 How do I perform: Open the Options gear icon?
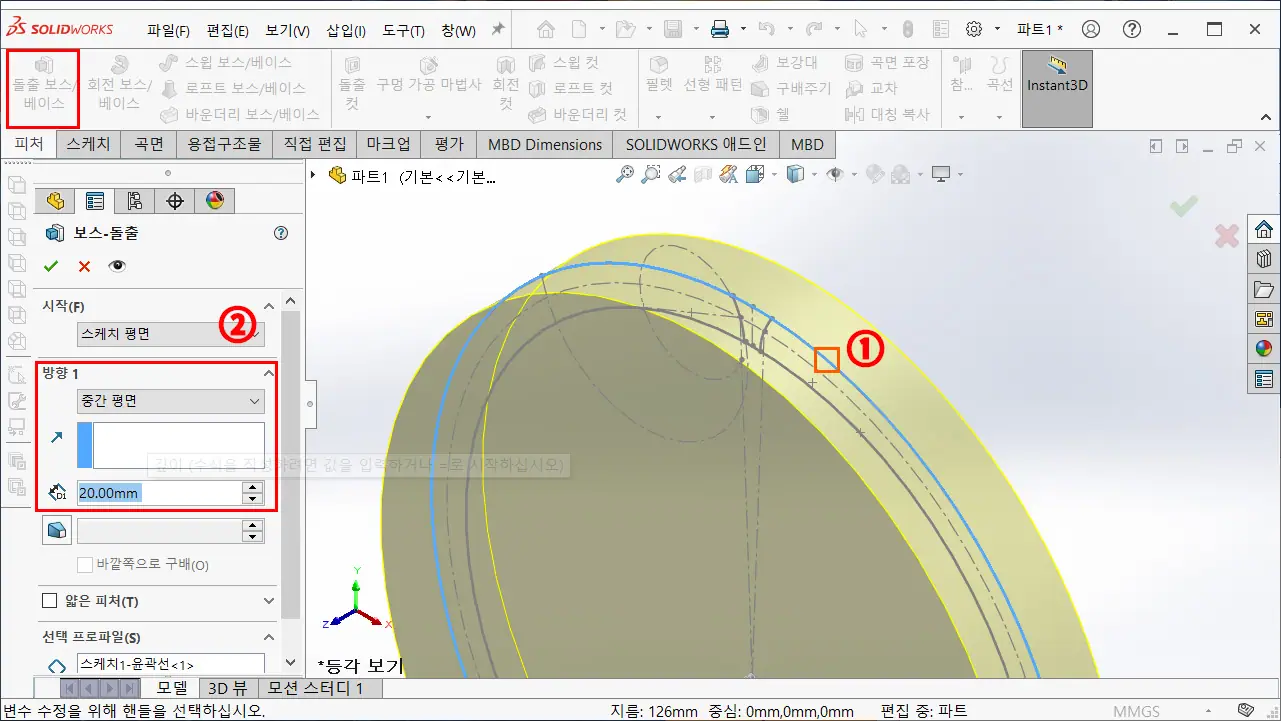pos(975,29)
